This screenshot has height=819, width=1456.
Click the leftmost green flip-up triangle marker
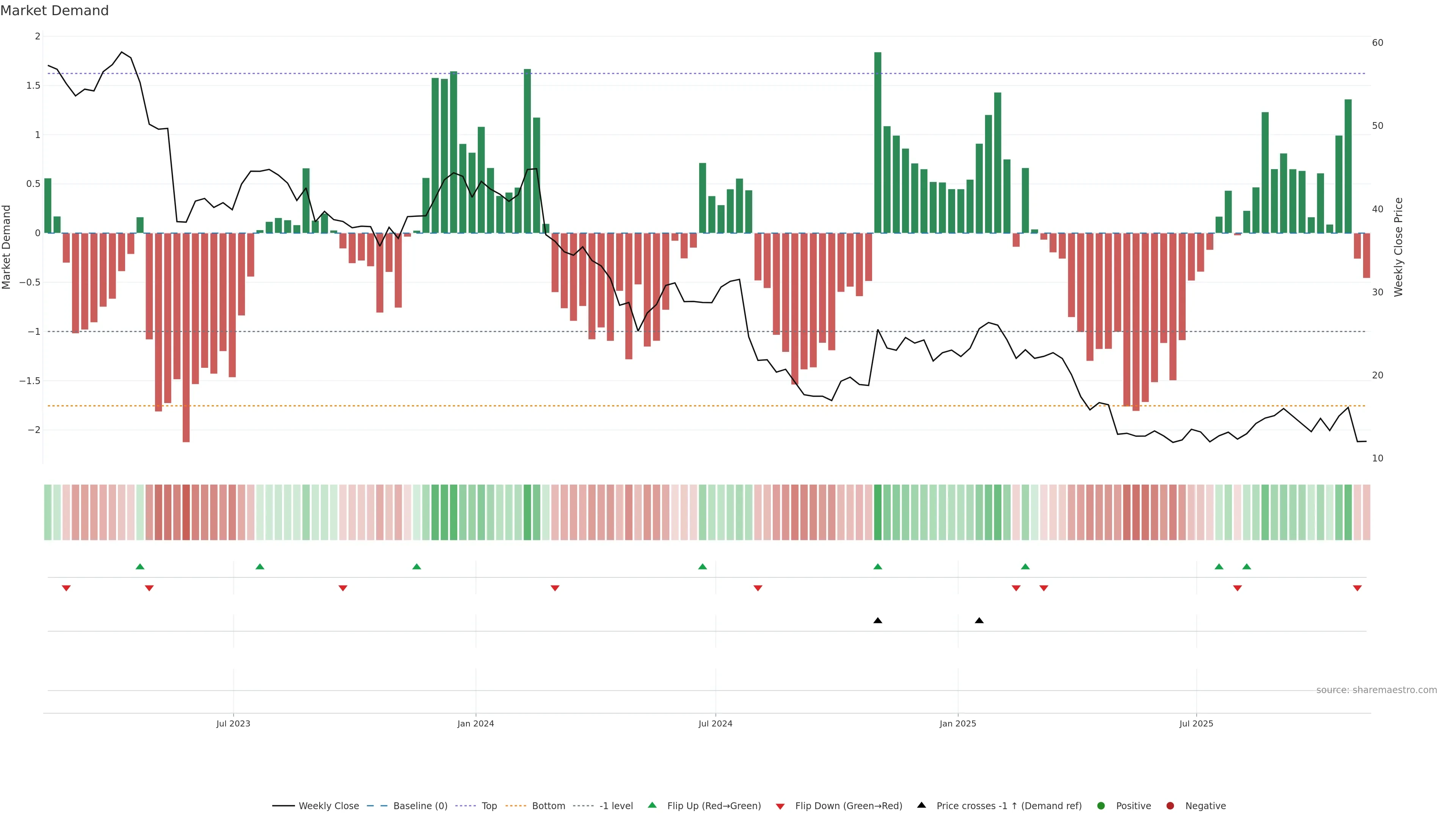click(x=140, y=566)
